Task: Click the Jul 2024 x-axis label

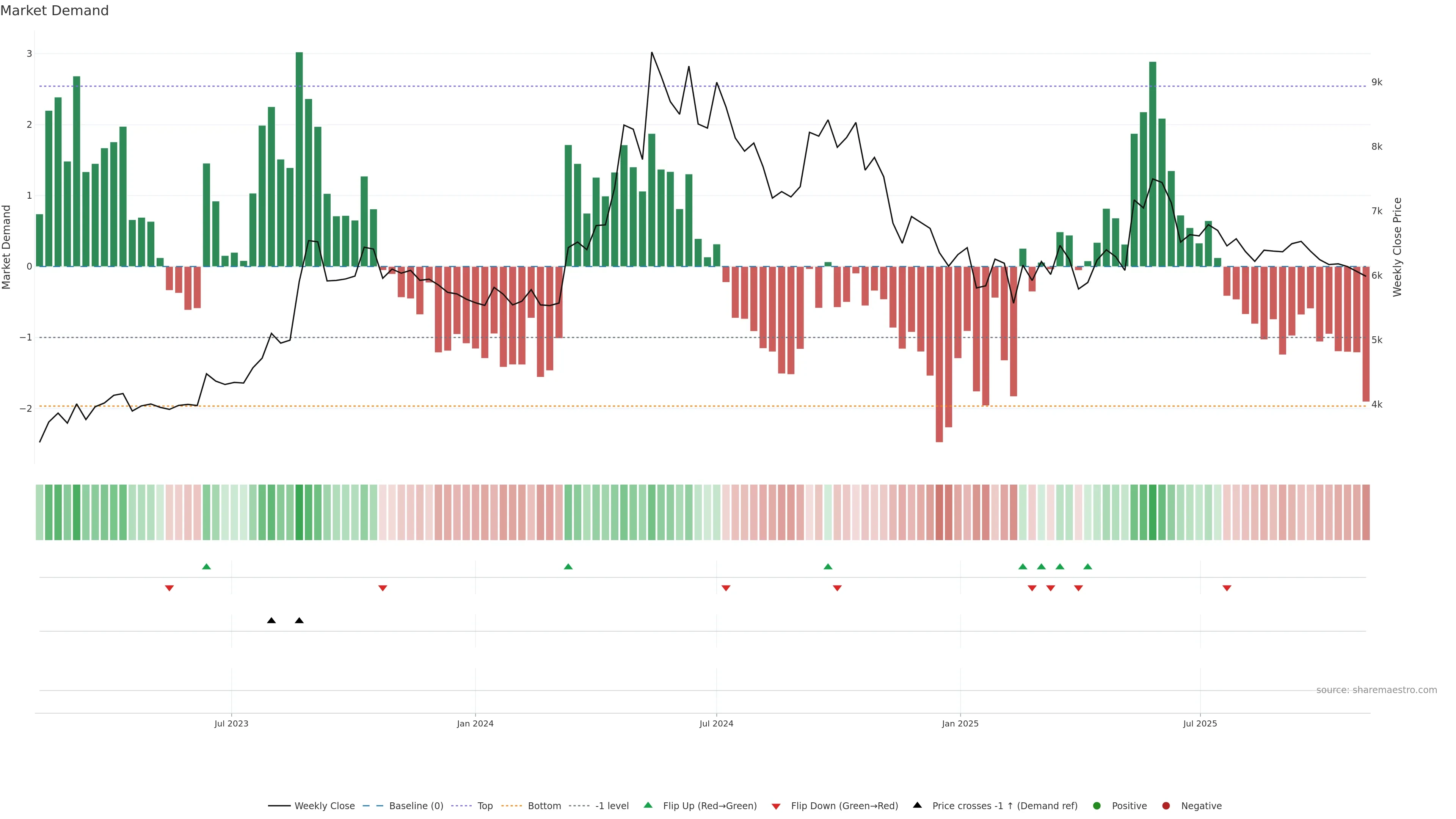Action: (716, 723)
